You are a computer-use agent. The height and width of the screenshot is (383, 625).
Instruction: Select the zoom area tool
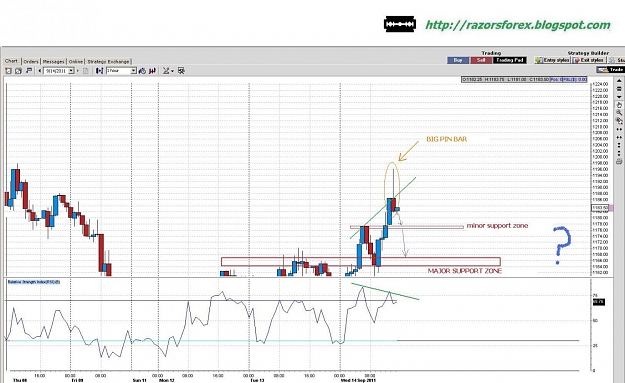click(619, 120)
